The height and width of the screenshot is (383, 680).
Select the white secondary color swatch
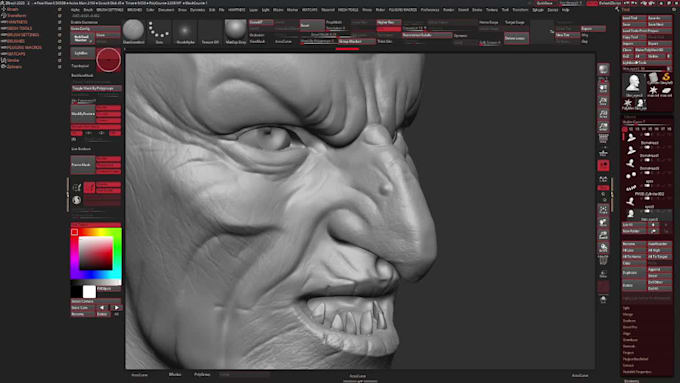coord(89,291)
